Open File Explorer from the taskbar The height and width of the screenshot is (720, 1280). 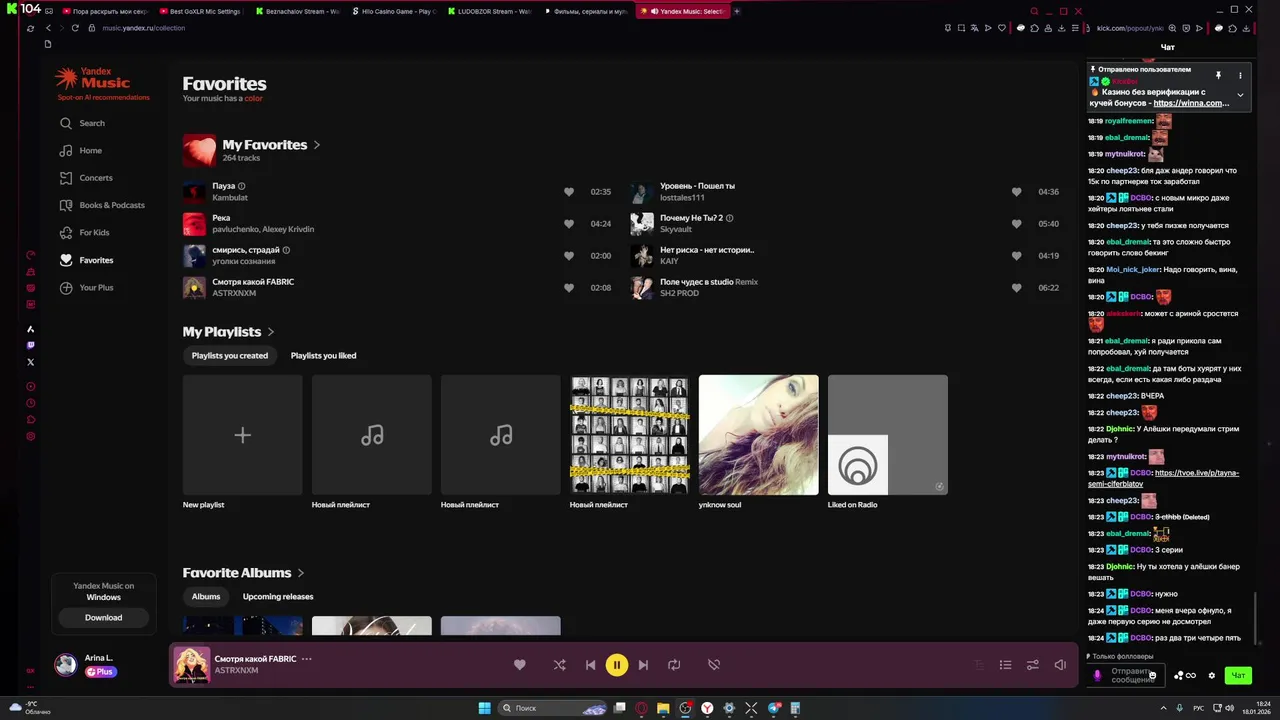[x=663, y=708]
